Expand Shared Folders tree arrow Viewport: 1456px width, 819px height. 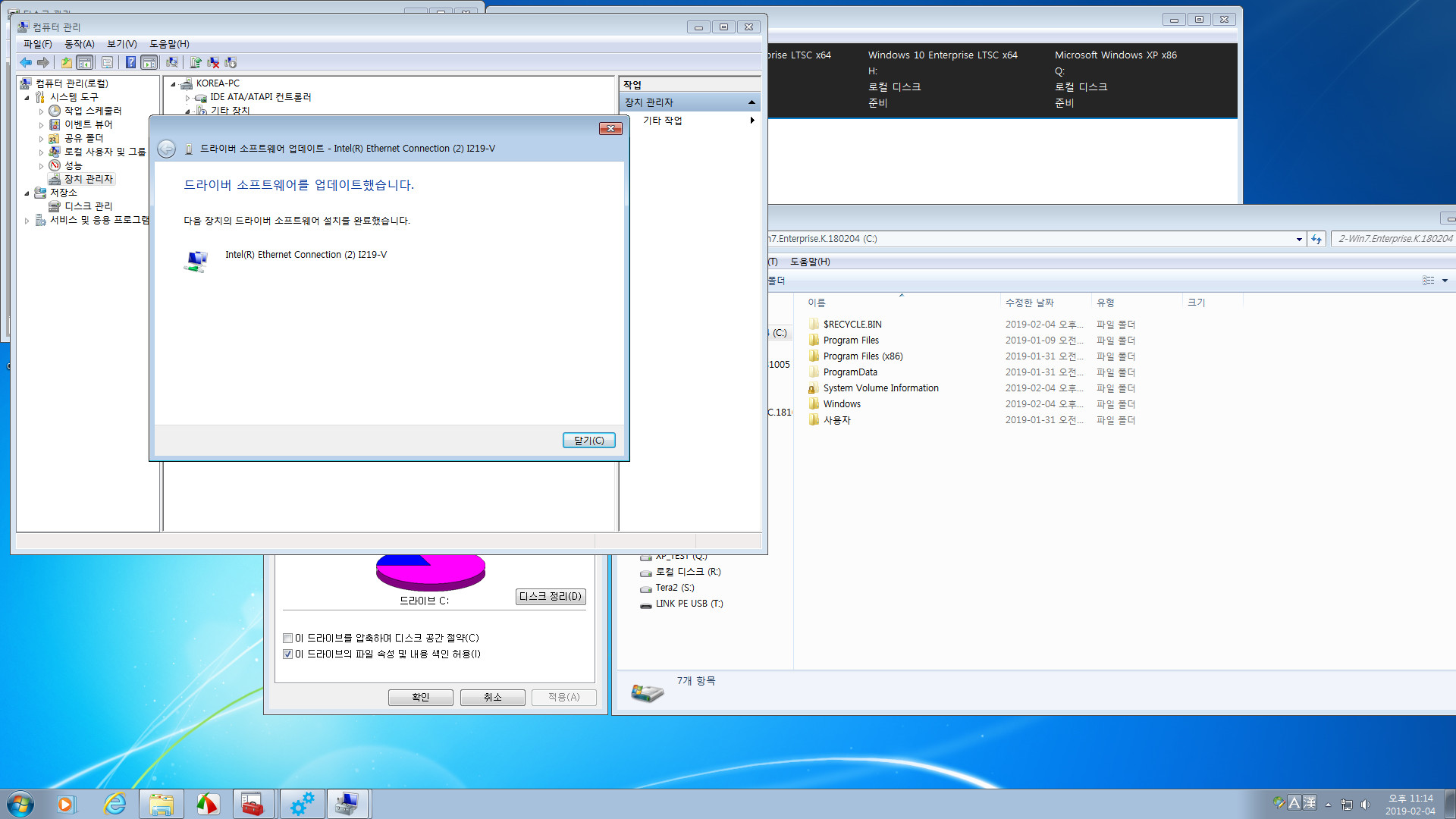[41, 139]
